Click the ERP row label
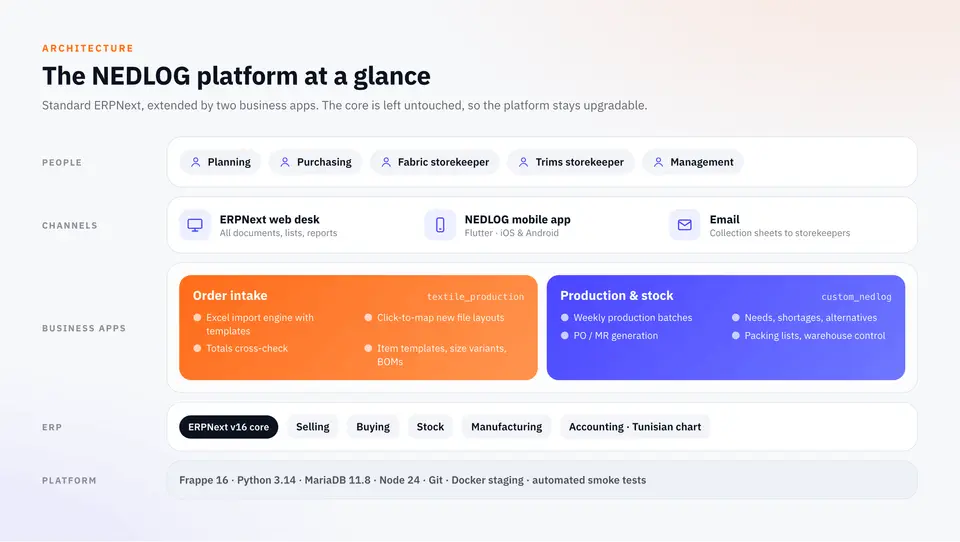Viewport: 960px width, 542px height. click(52, 427)
